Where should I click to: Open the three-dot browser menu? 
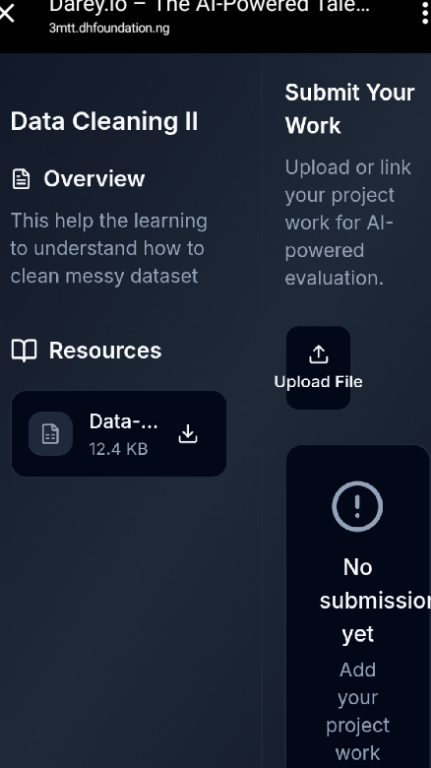click(425, 13)
